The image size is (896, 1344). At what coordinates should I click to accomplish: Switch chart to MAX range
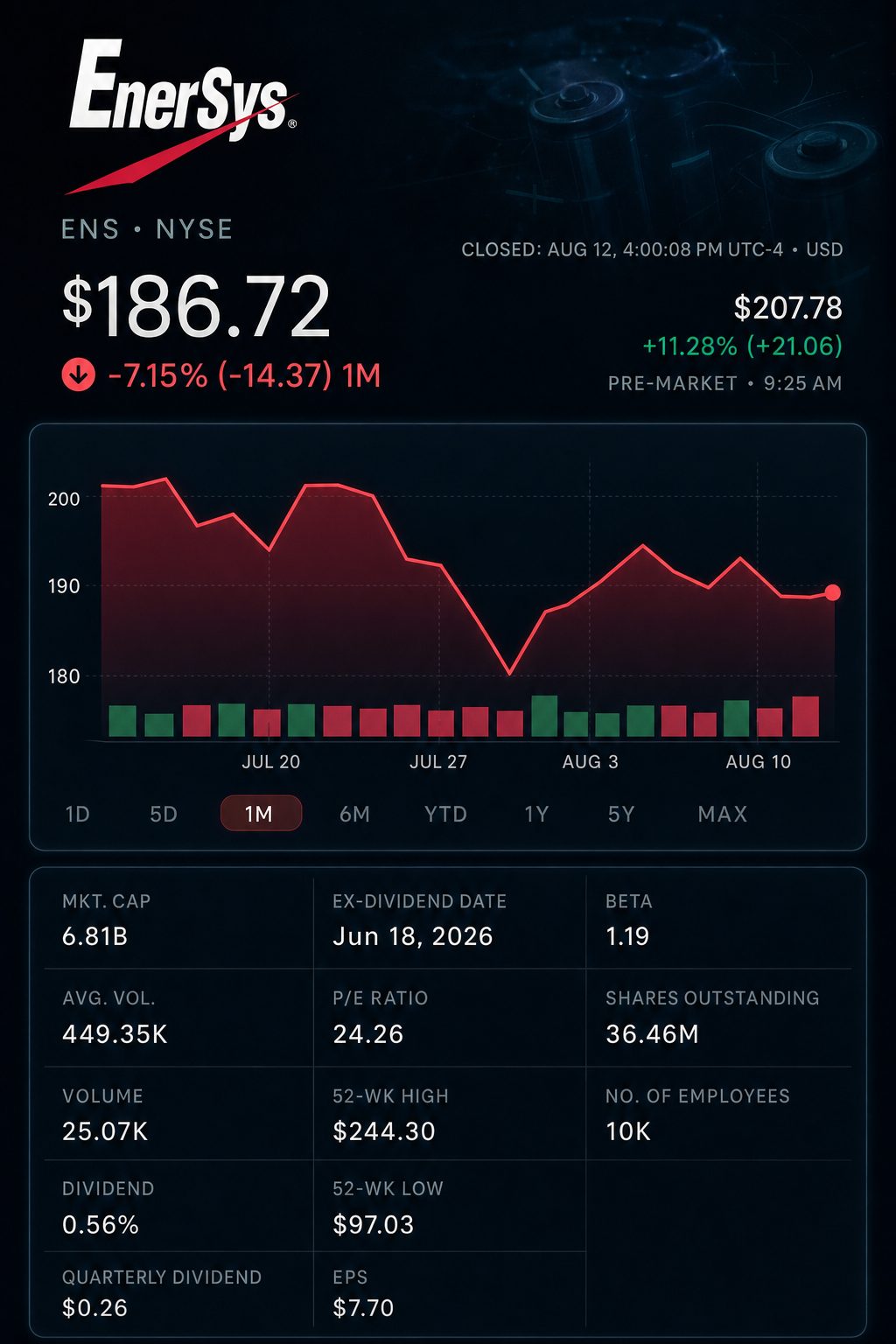click(723, 814)
